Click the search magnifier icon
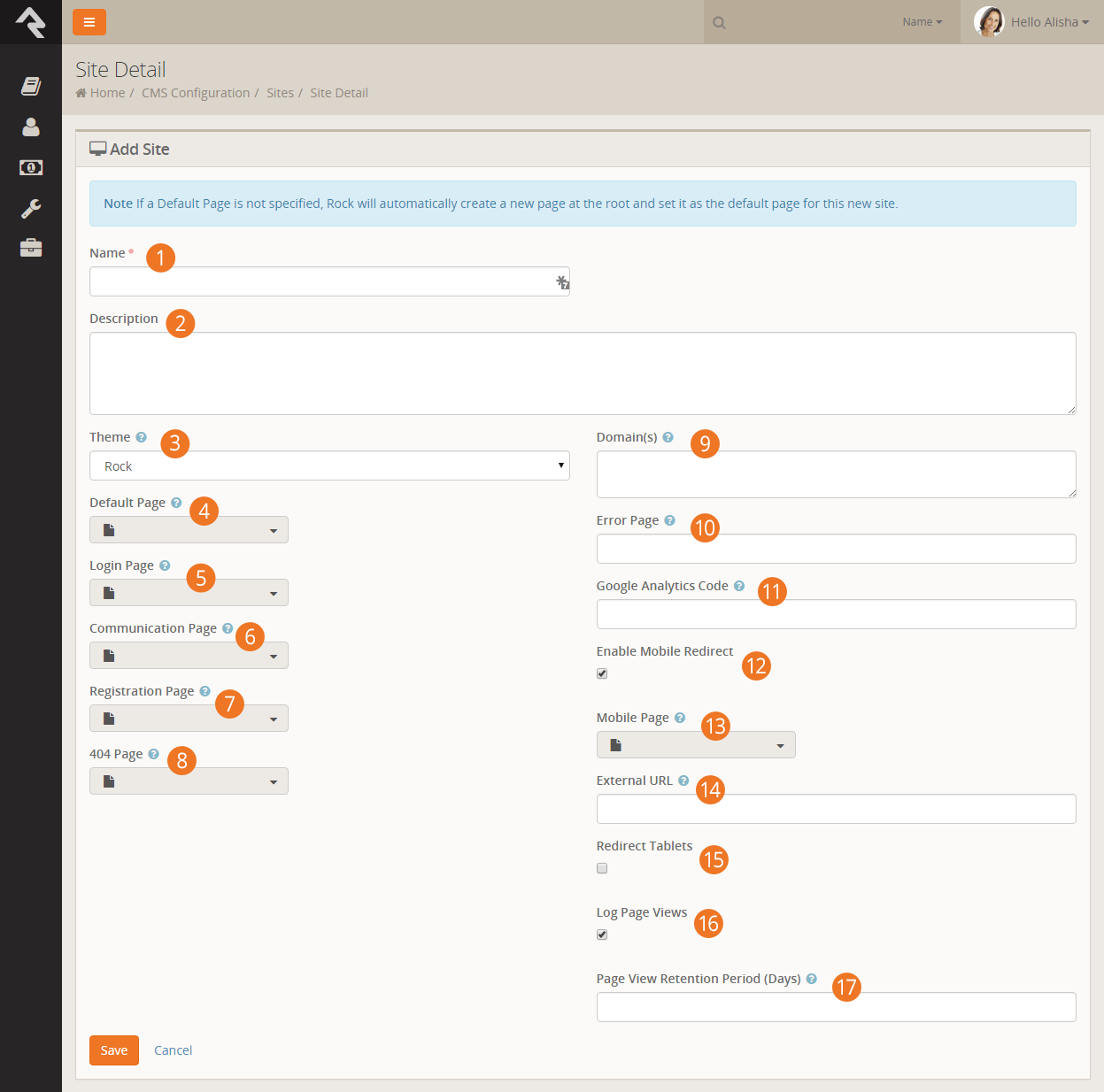This screenshot has width=1104, height=1092. click(719, 23)
